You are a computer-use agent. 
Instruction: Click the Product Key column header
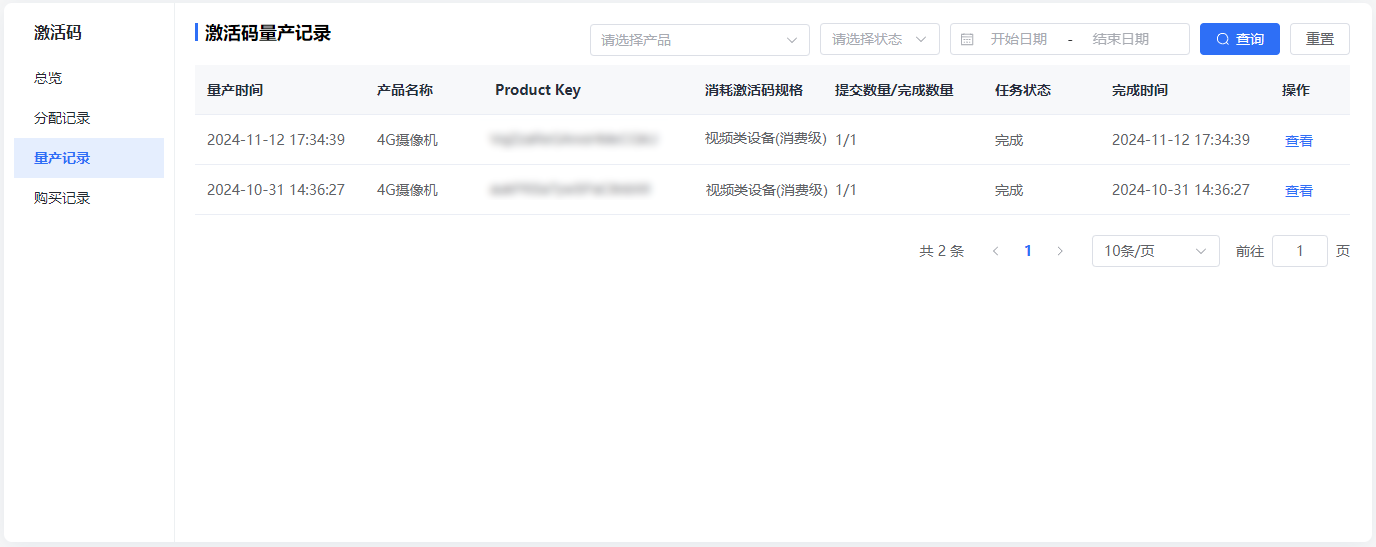click(538, 90)
